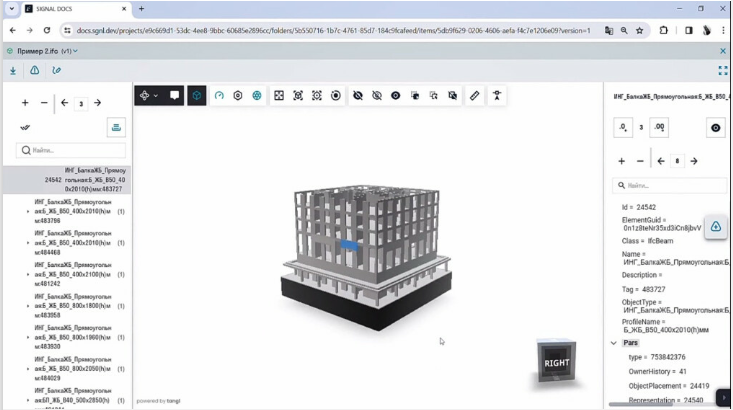
Task: Click the speedometer gauge icon in toolbar
Action: (219, 96)
